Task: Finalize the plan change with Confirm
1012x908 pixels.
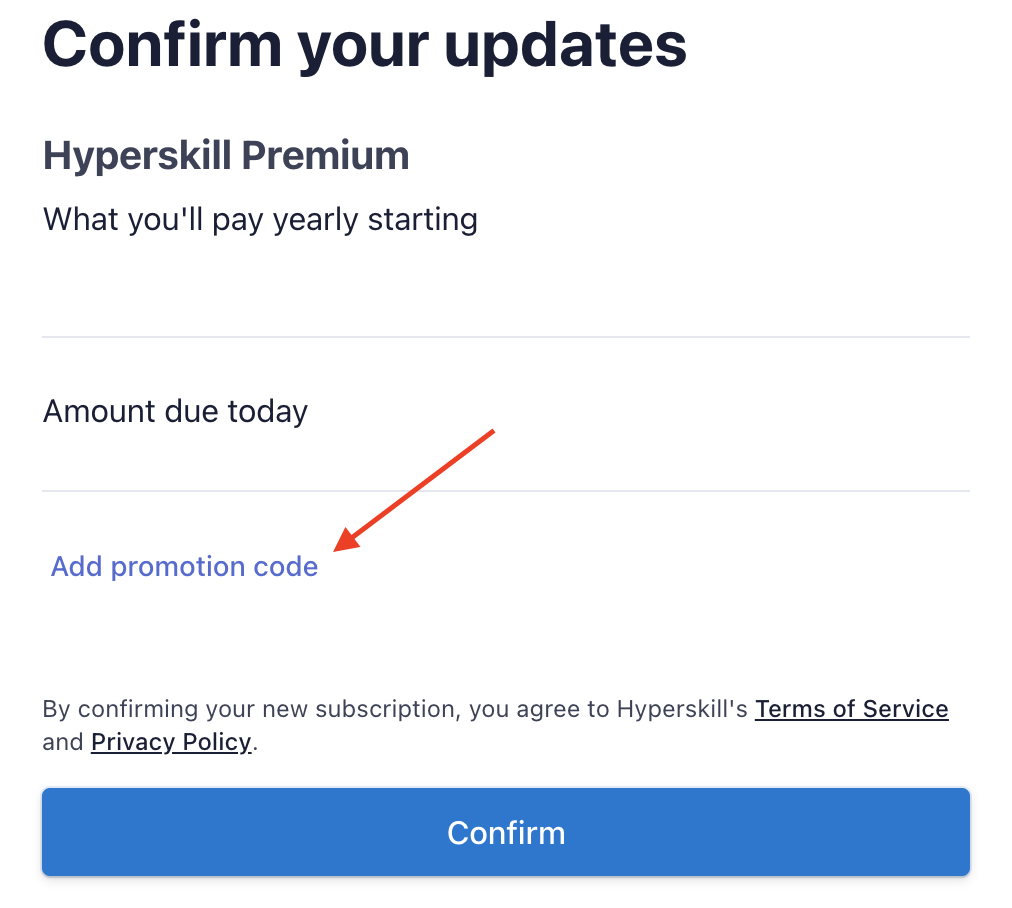Action: (505, 831)
